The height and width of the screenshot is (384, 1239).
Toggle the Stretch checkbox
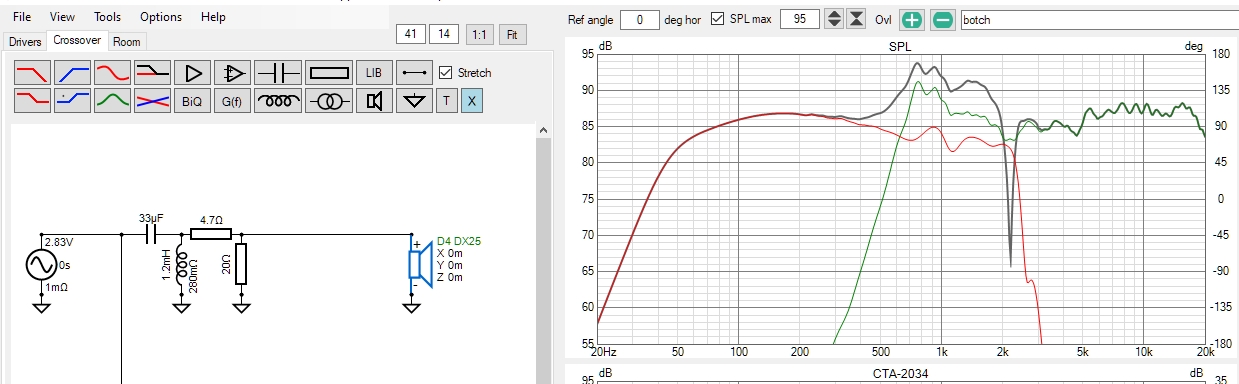click(446, 73)
